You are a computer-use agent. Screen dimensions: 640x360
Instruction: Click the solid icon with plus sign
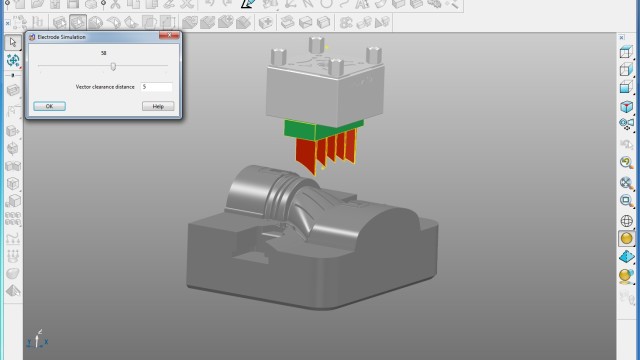266,22
